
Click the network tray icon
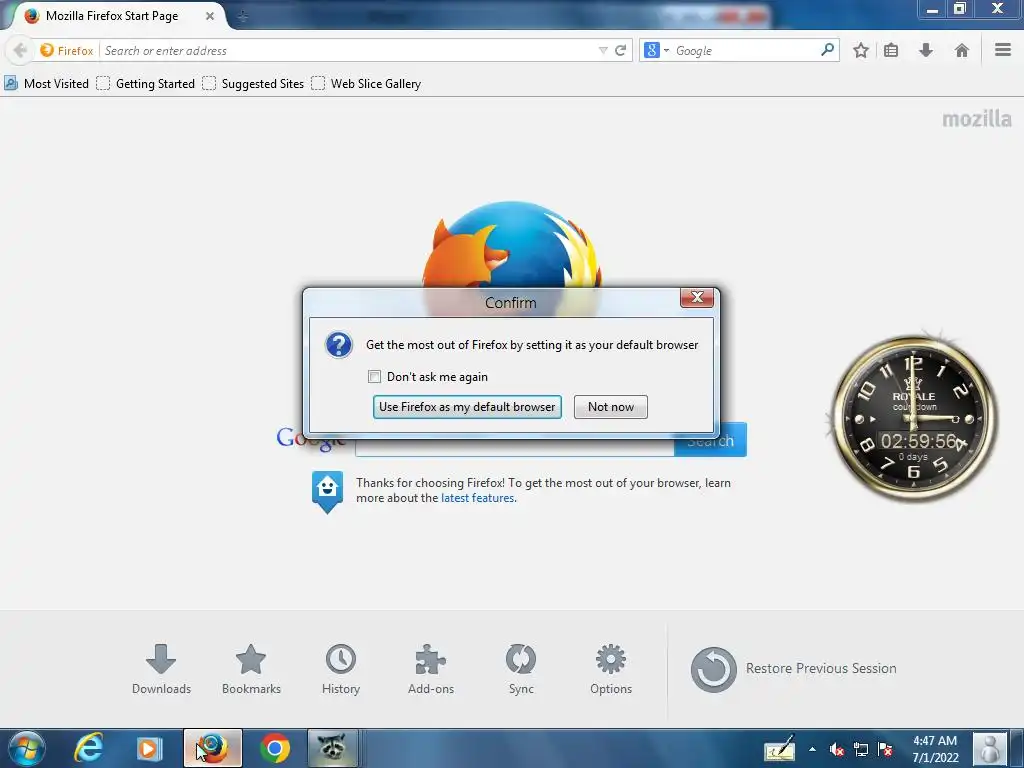pyautogui.click(x=861, y=750)
